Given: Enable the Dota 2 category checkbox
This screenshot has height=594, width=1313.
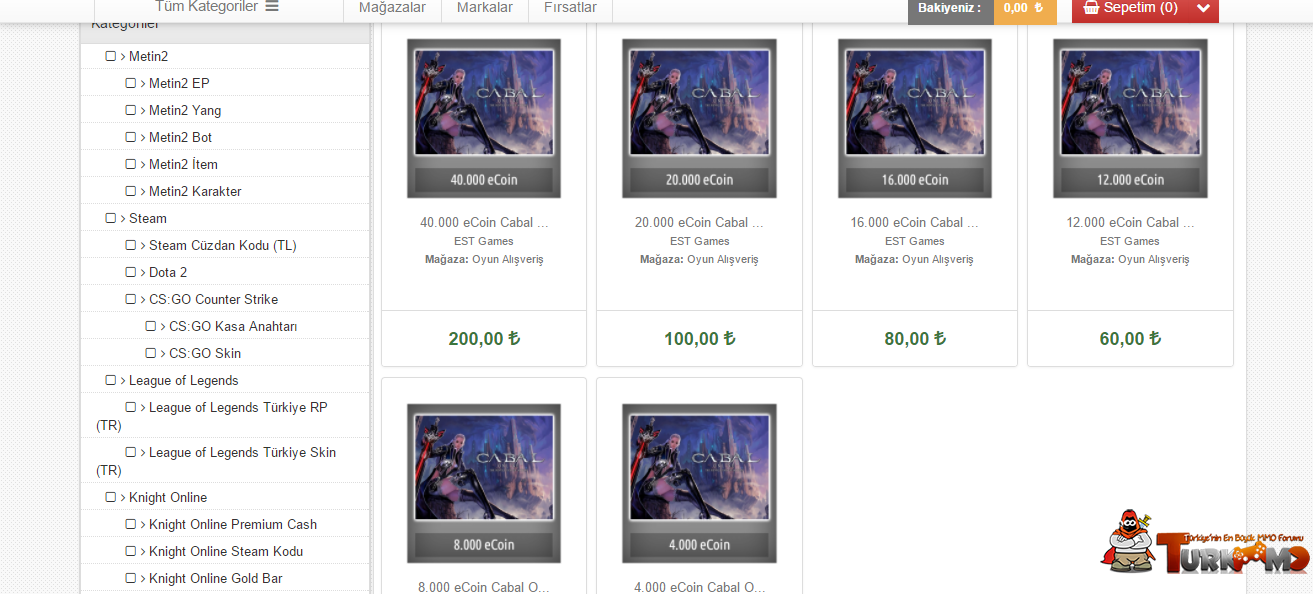Looking at the screenshot, I should [x=131, y=272].
